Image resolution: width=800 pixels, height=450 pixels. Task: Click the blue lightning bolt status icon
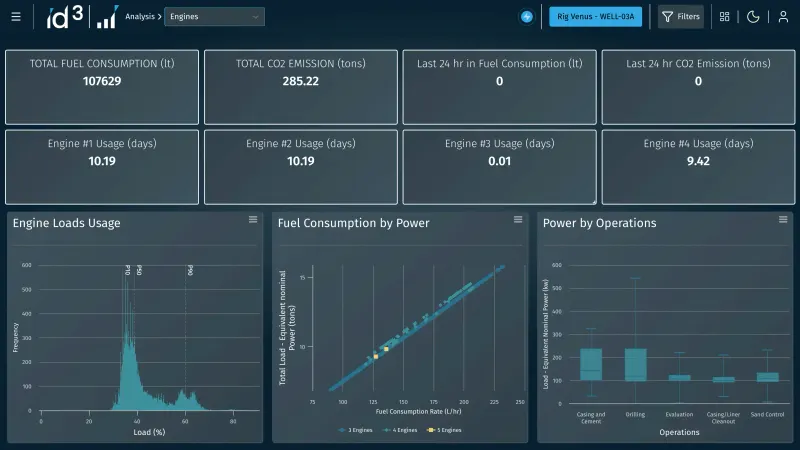tap(527, 17)
